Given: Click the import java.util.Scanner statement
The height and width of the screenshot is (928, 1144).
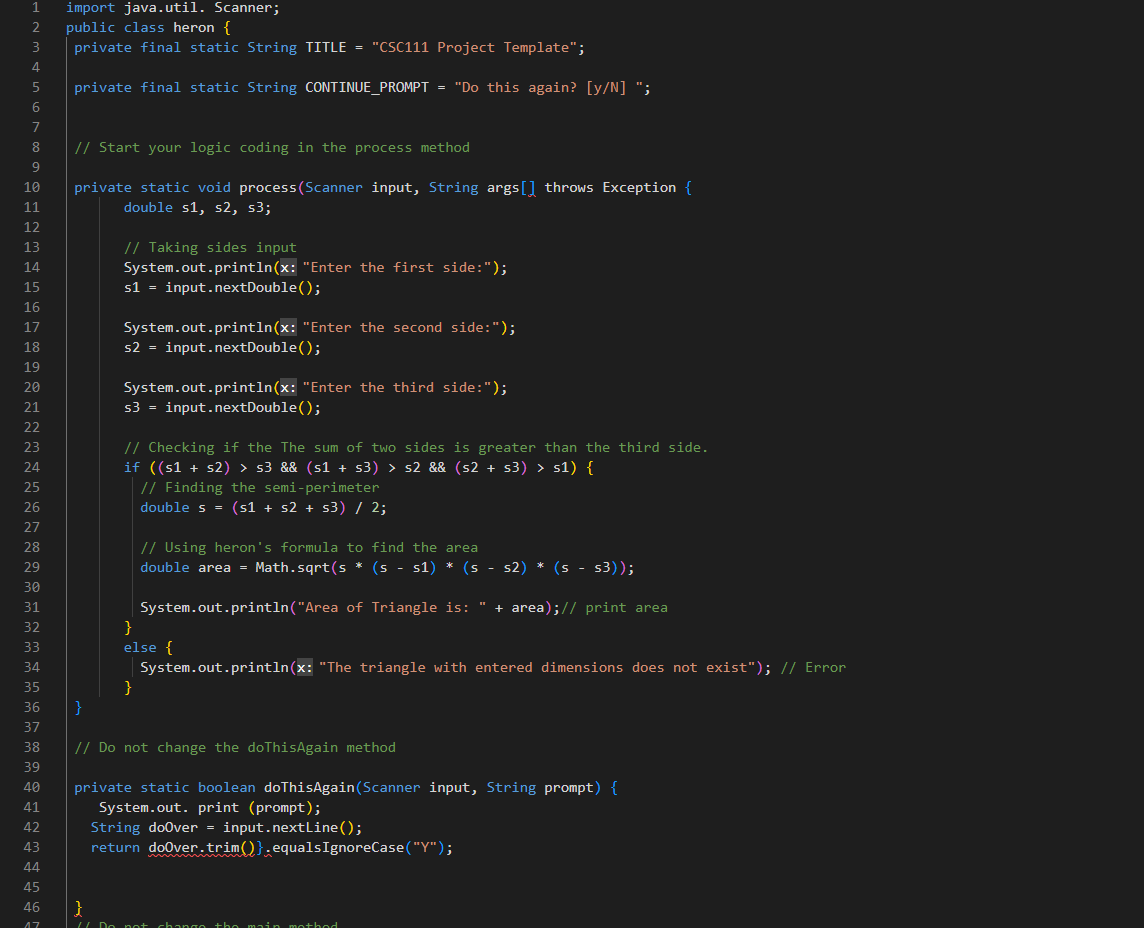Looking at the screenshot, I should (x=170, y=7).
